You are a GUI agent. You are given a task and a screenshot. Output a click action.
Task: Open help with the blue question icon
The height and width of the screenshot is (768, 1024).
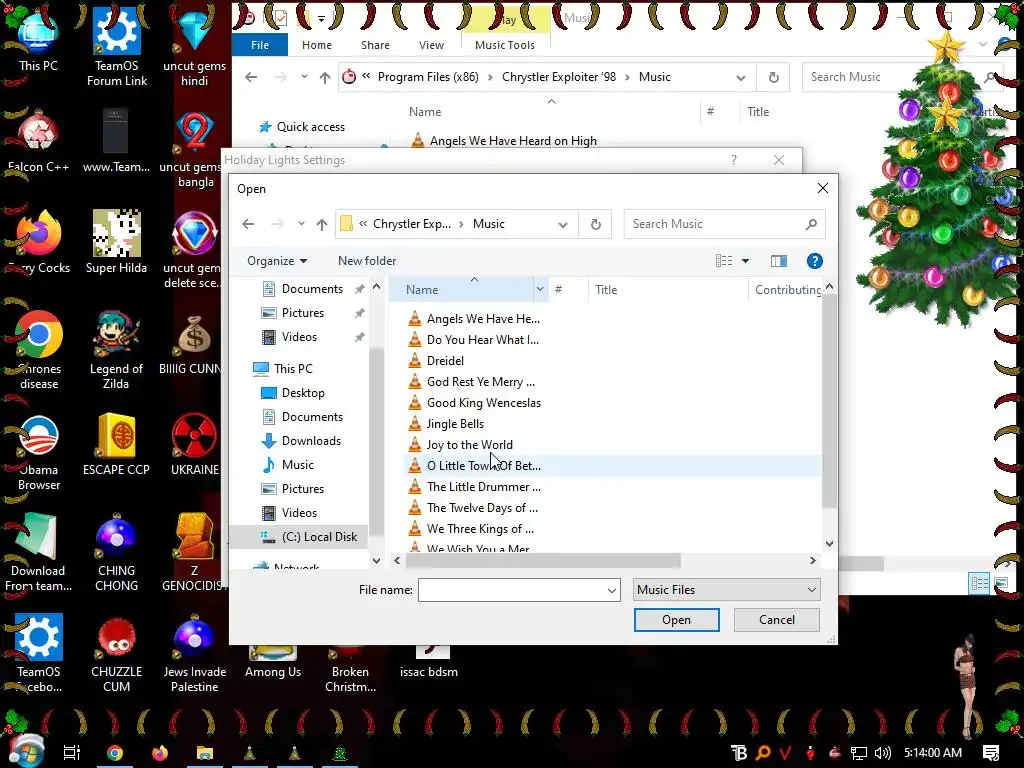click(814, 261)
